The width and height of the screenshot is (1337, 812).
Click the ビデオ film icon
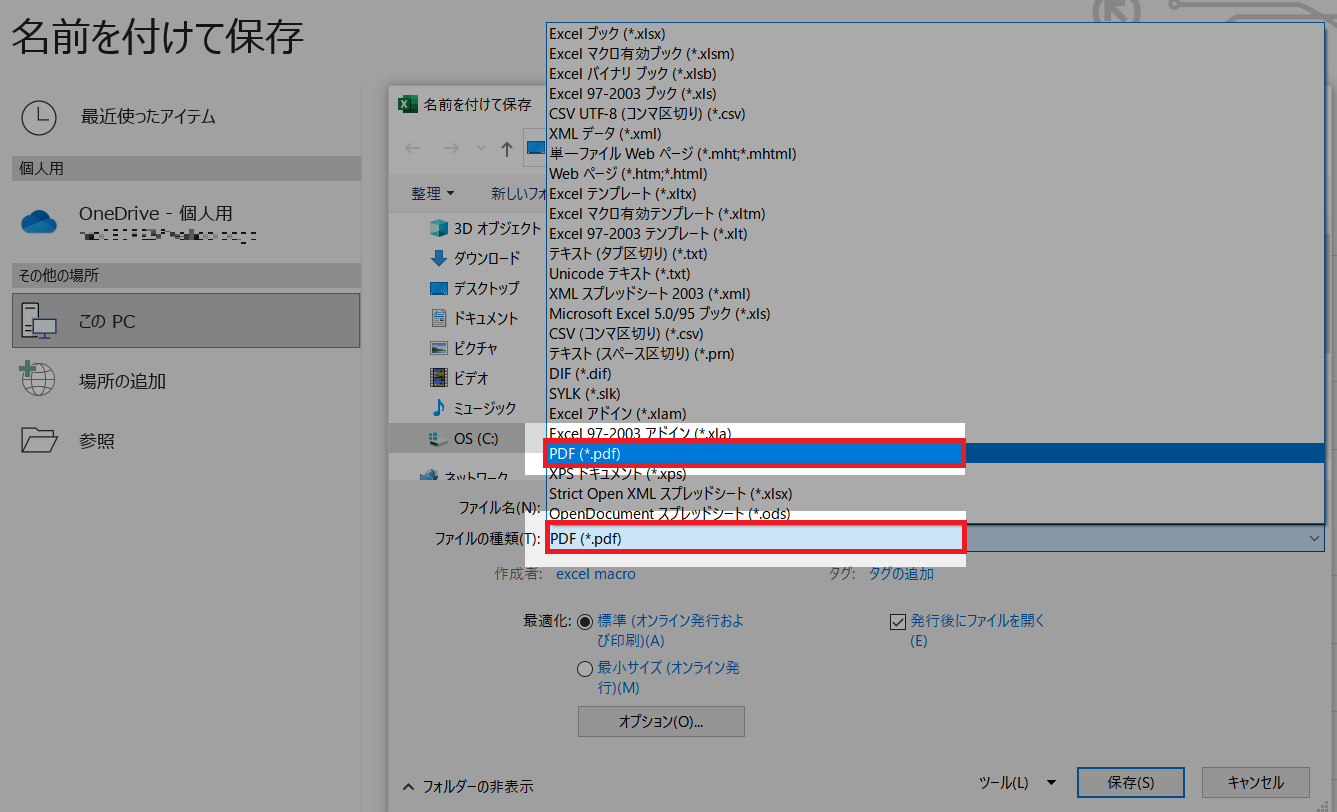[x=438, y=378]
